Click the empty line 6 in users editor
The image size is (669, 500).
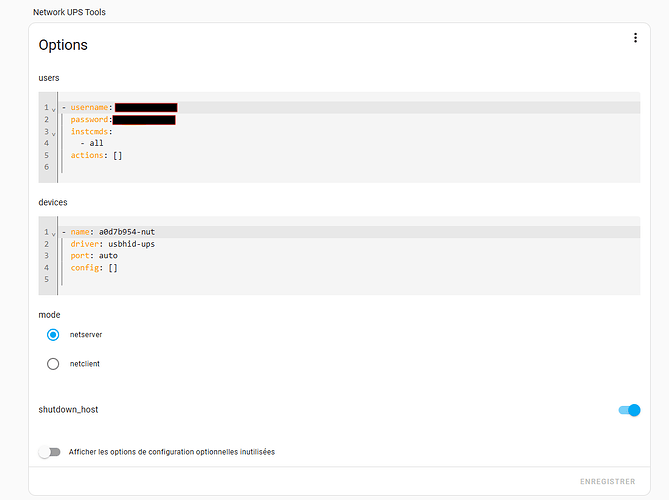point(349,167)
